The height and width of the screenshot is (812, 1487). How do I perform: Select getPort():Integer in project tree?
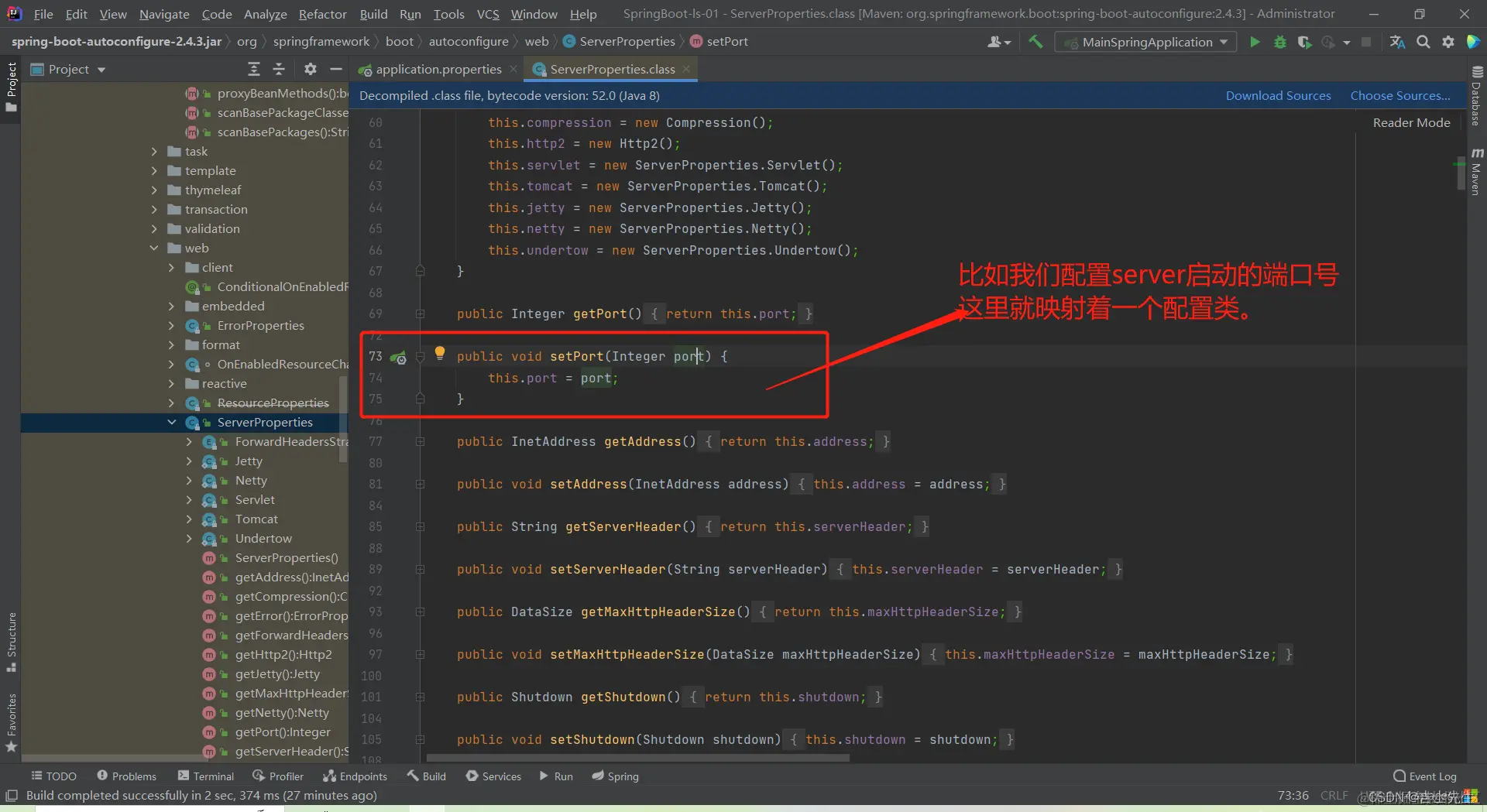click(283, 732)
